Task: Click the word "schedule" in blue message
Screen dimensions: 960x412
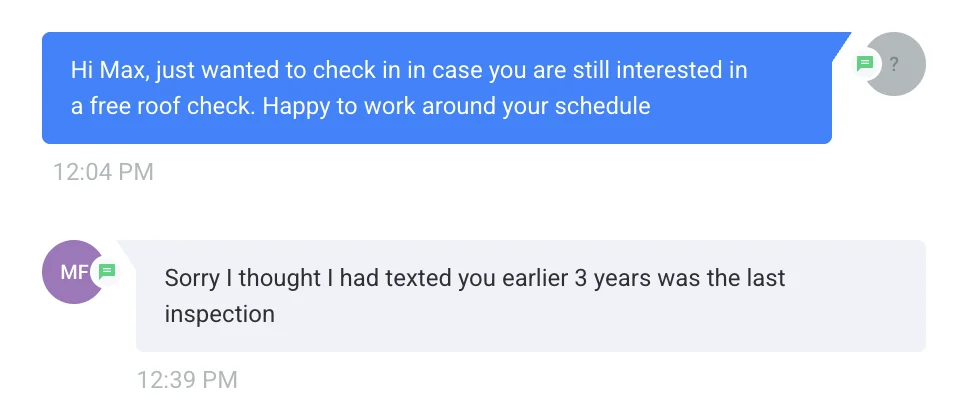Action: click(x=602, y=107)
